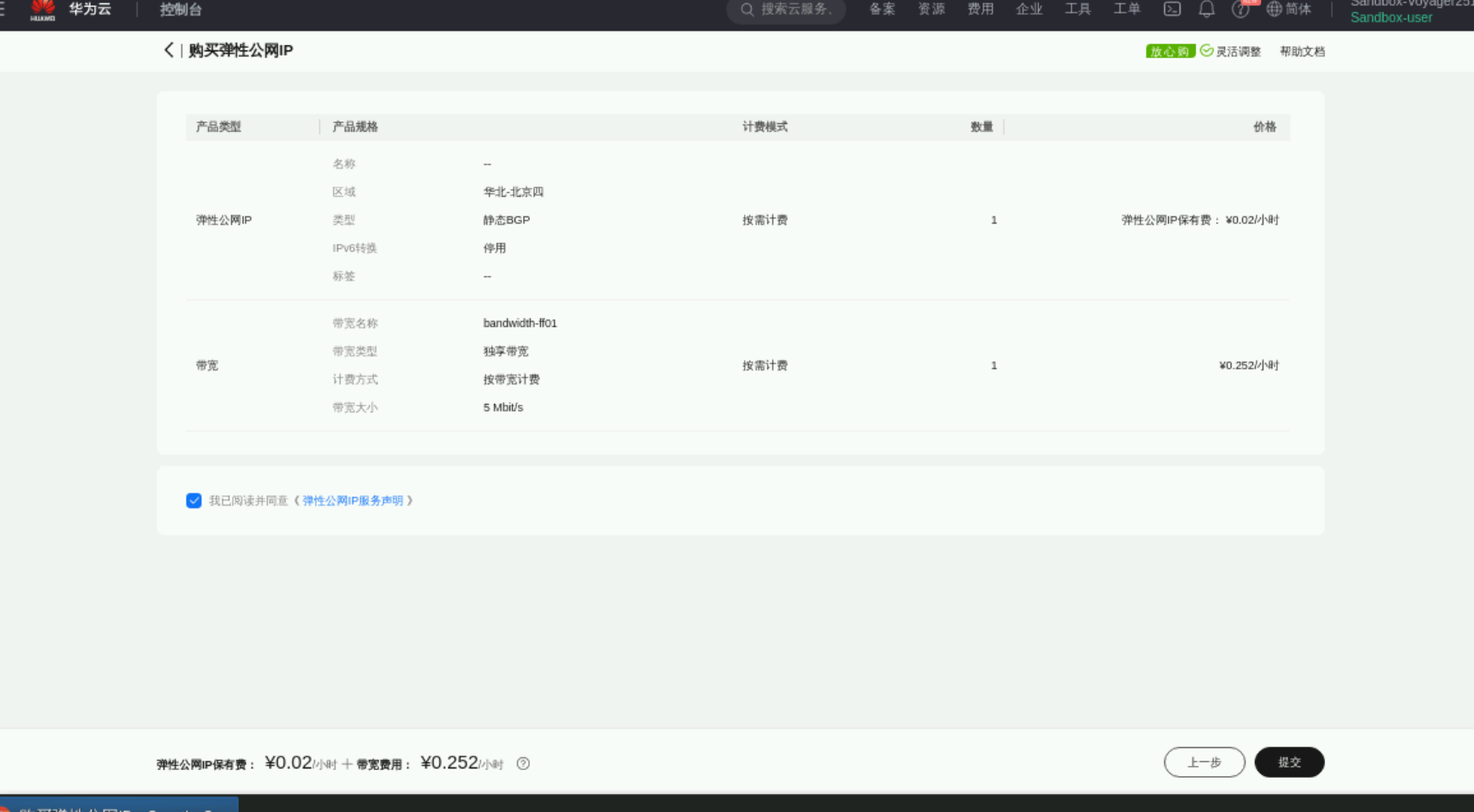1474x812 pixels.
Task: Click the 数量 column header
Action: click(982, 127)
